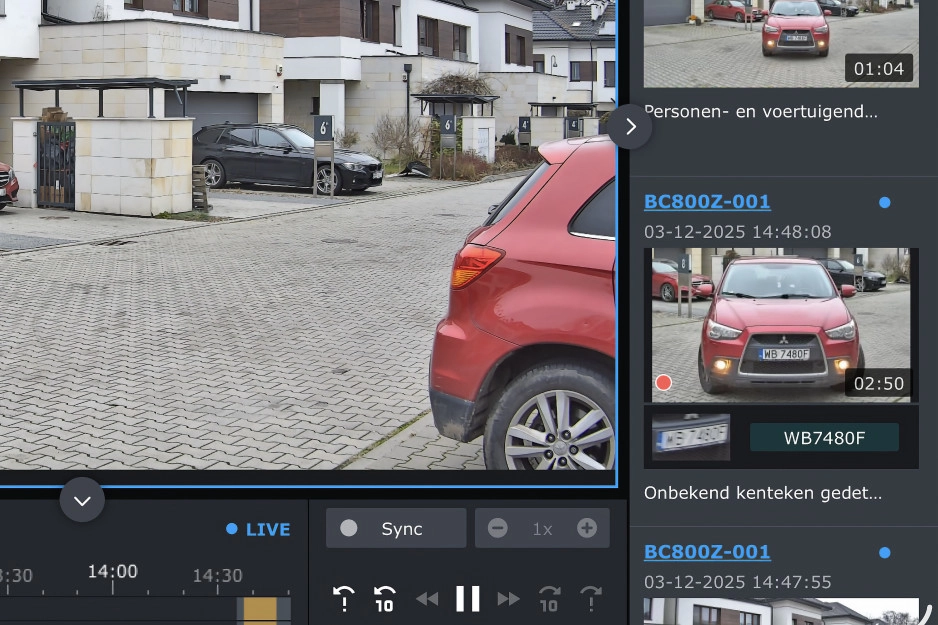Viewport: 938px width, 625px height.
Task: Click the step backward playback icon
Action: 427,597
